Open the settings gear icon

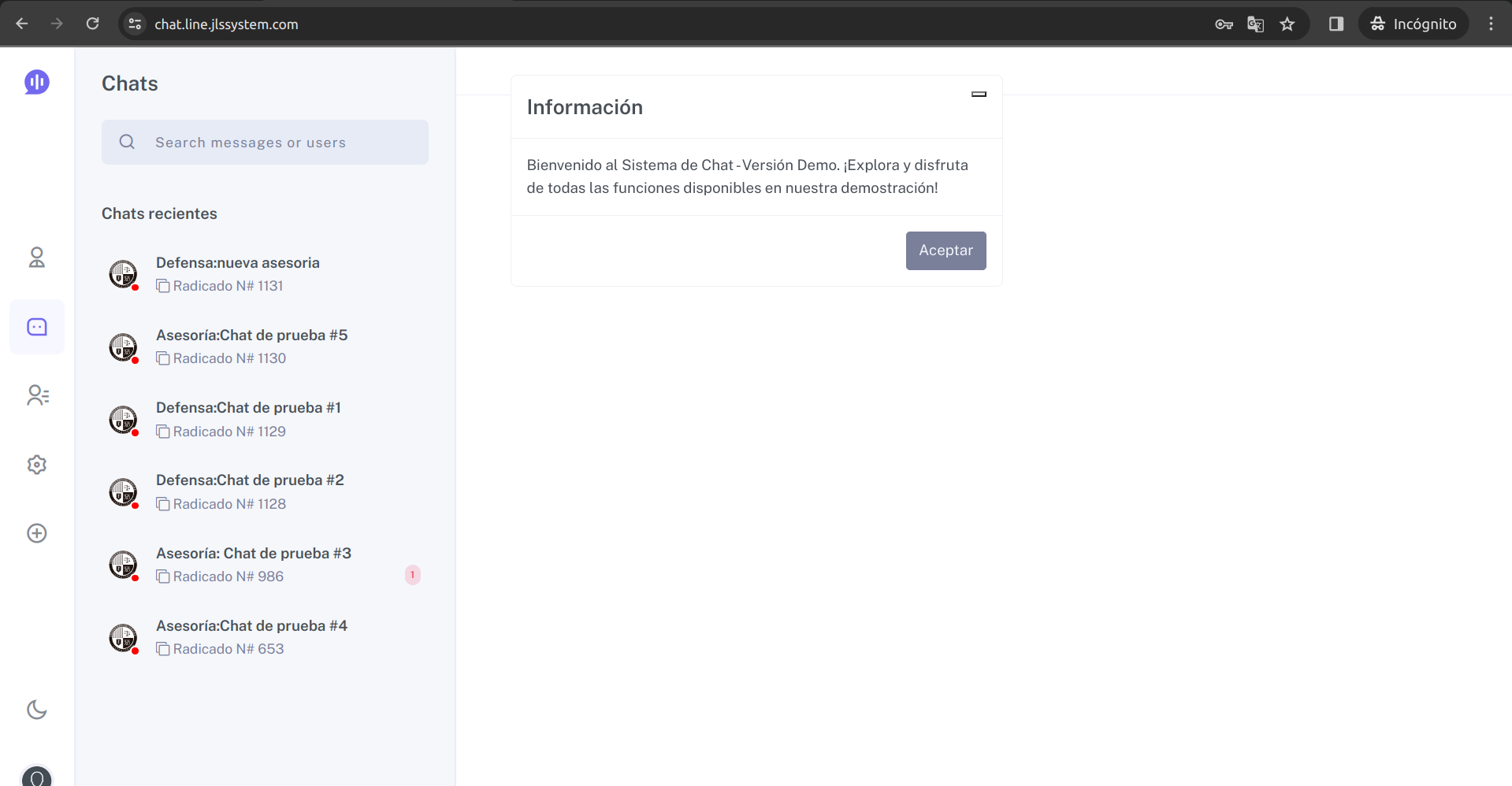[37, 465]
